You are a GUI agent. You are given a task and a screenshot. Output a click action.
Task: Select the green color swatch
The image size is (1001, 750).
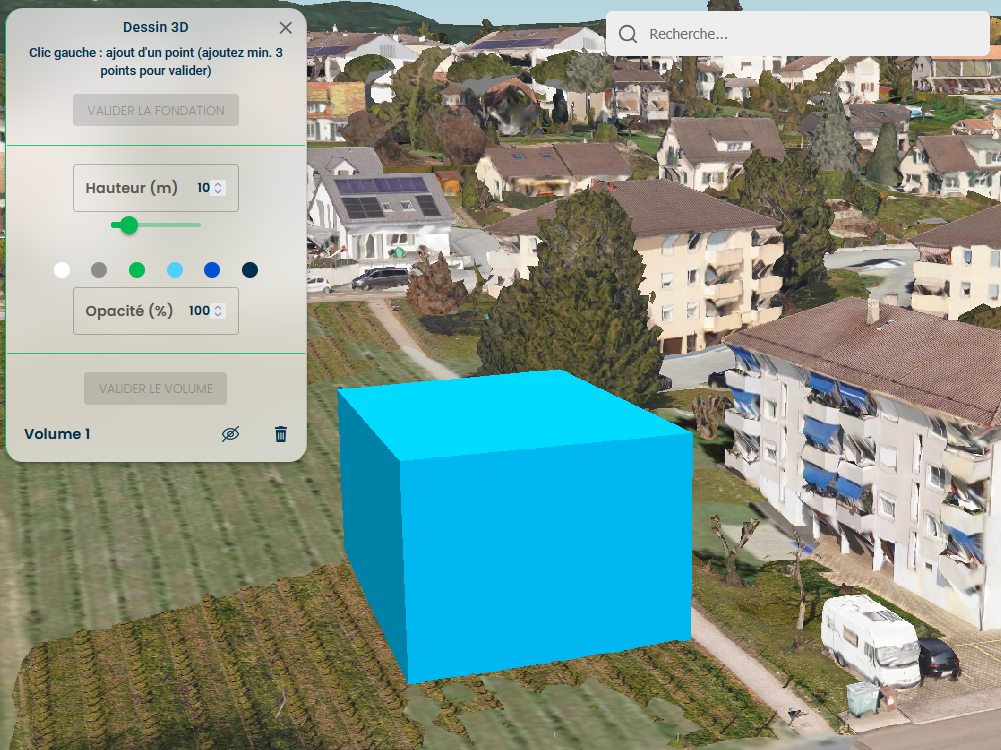[x=137, y=270]
